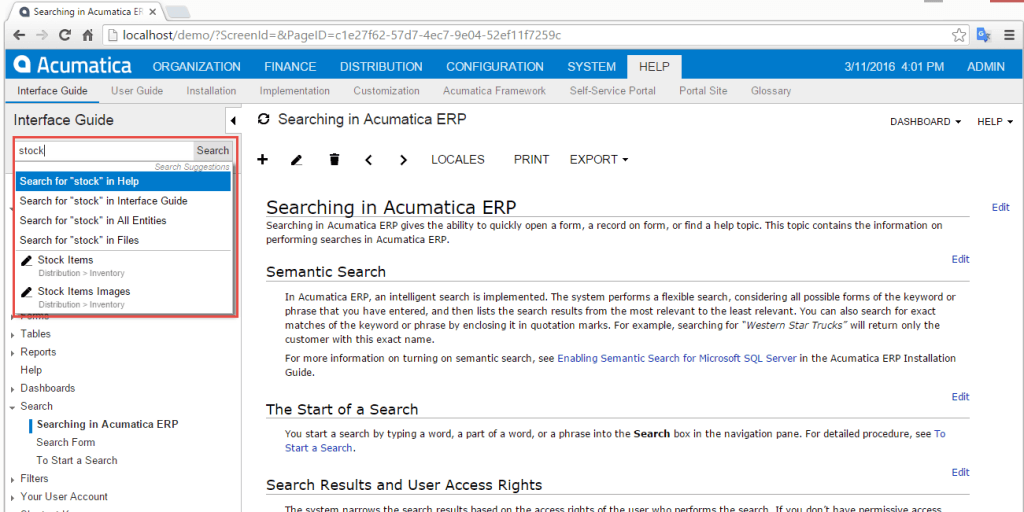Reload the page with refresh icon
Screen dimensions: 1024x512
click(65, 35)
